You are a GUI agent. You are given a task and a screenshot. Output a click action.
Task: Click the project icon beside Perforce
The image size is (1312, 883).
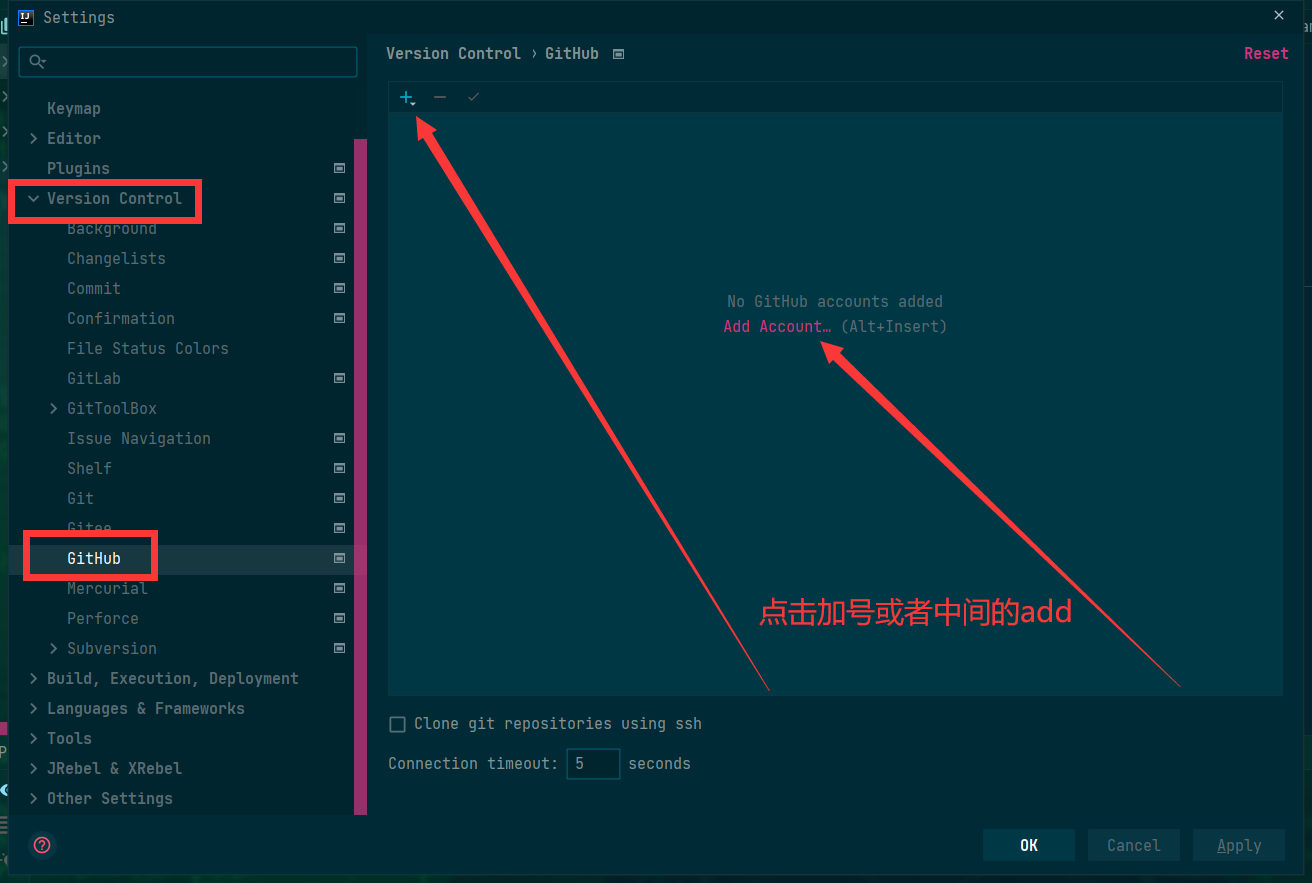340,618
